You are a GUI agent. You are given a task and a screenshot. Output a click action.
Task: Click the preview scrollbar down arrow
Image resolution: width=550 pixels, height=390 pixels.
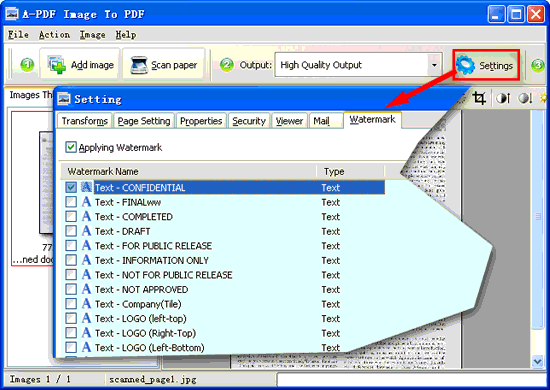click(538, 361)
